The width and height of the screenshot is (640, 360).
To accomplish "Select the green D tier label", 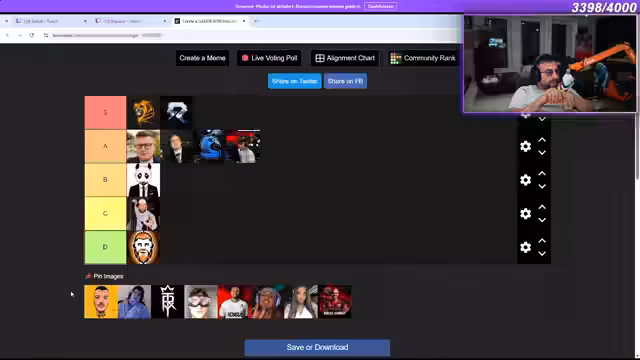I will point(105,247).
